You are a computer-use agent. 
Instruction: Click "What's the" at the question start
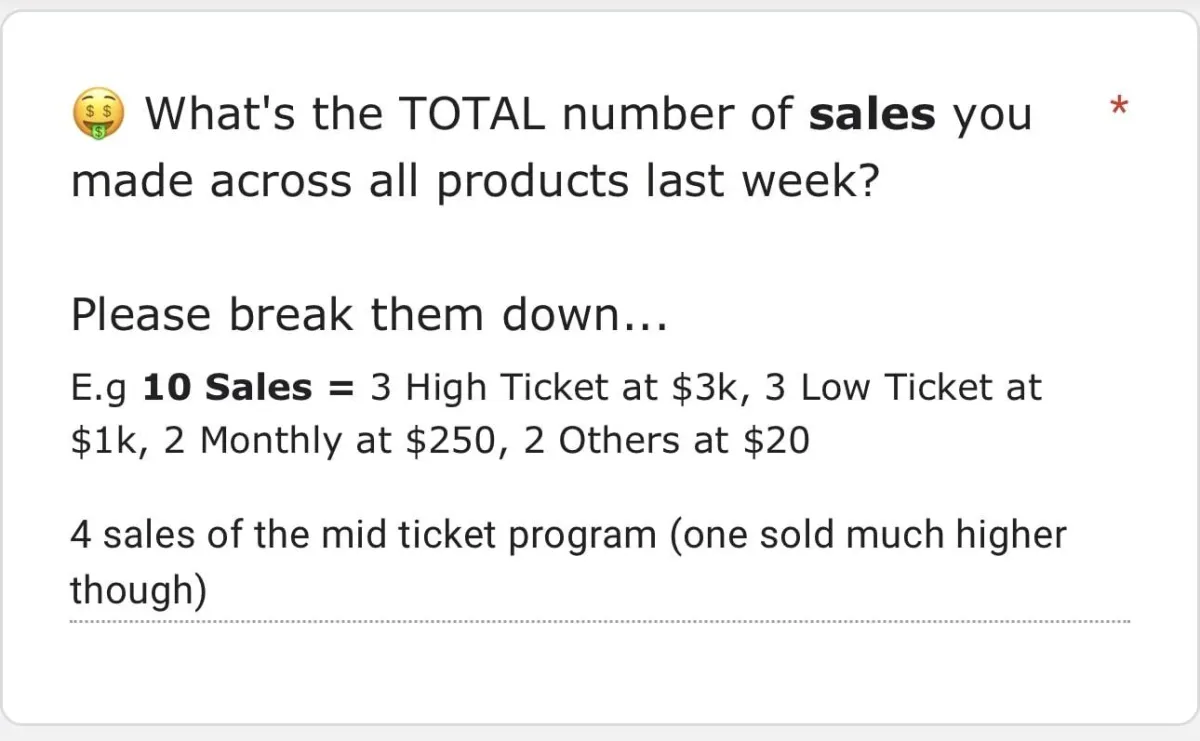267,115
